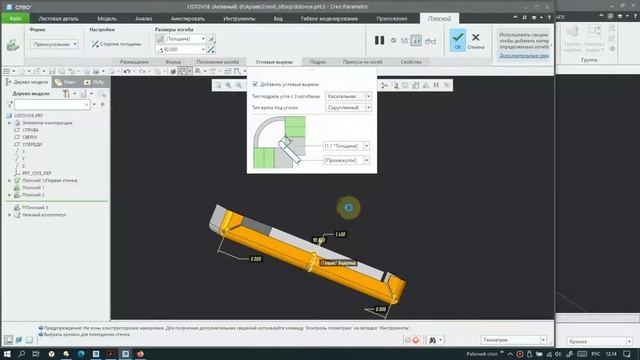The image size is (640, 360).
Task: Expand Плоский 1 (Первая стенка) node
Action: [9, 180]
